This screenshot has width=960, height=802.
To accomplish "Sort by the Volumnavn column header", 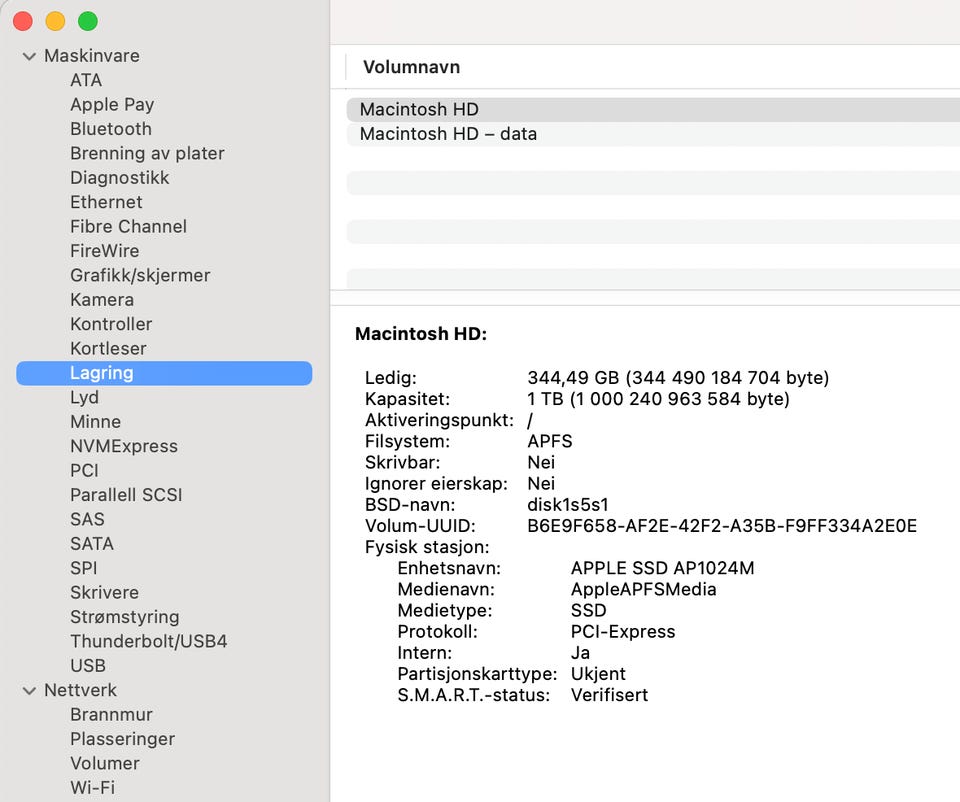I will coord(411,67).
